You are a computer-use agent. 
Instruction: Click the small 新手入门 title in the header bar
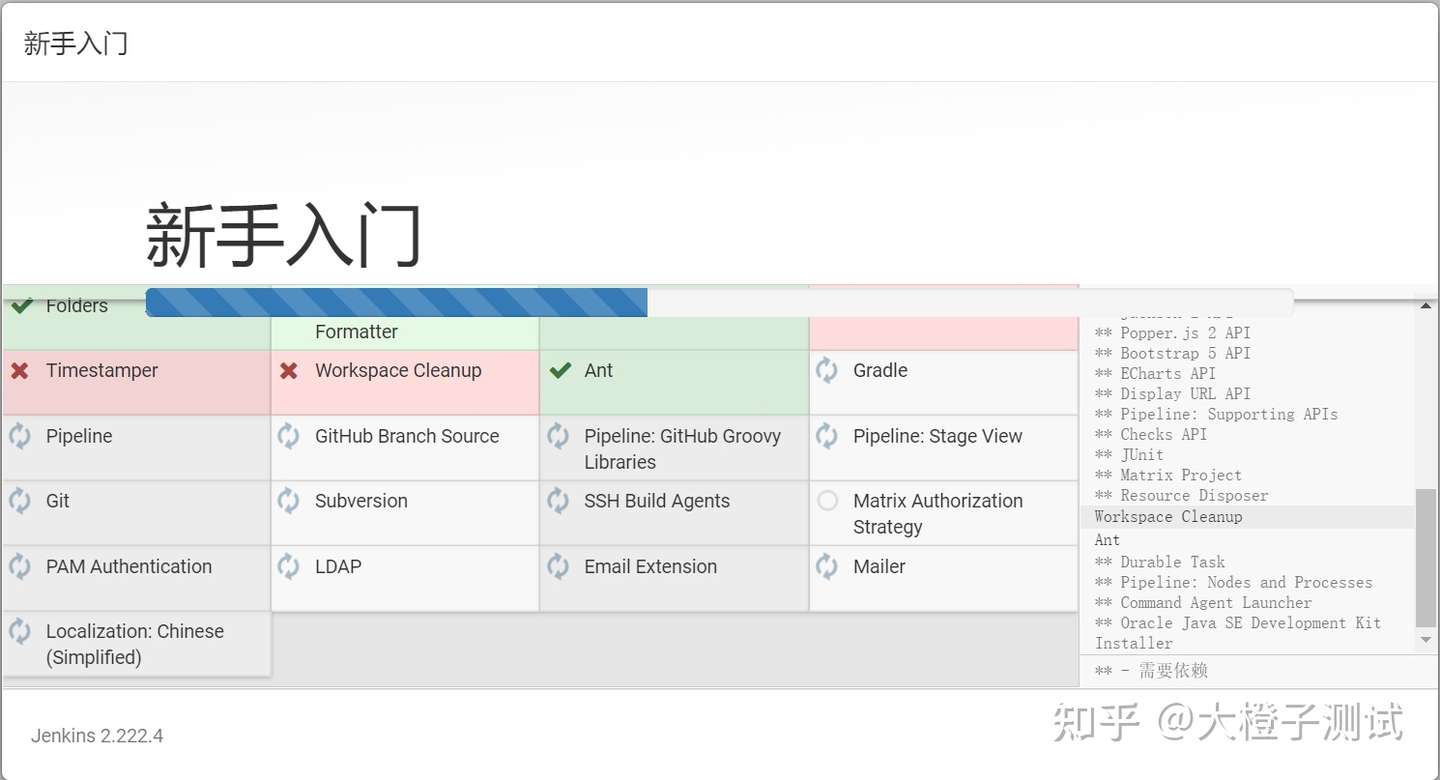(x=76, y=43)
